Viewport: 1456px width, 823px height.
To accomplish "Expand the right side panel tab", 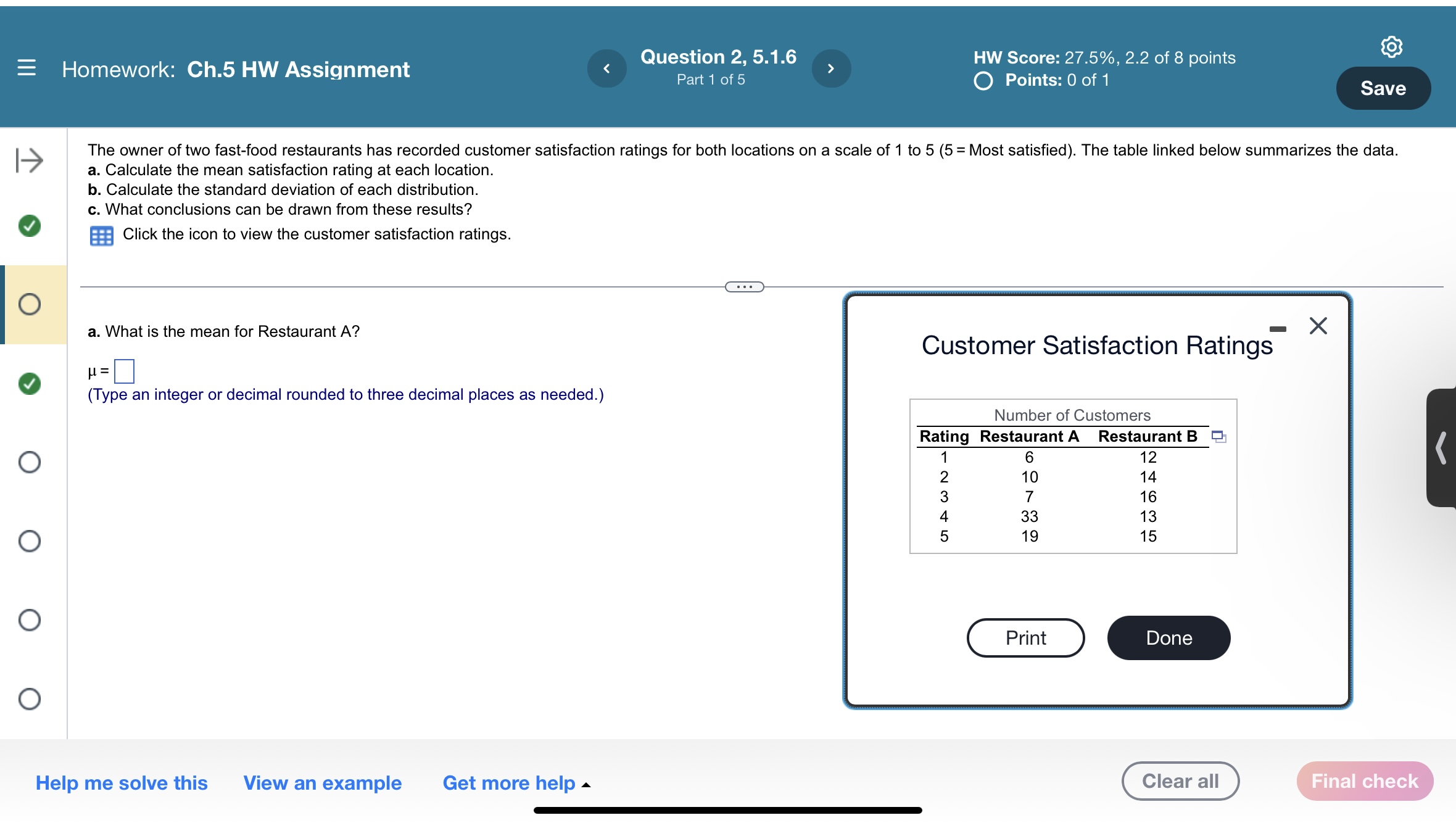I will click(1441, 448).
